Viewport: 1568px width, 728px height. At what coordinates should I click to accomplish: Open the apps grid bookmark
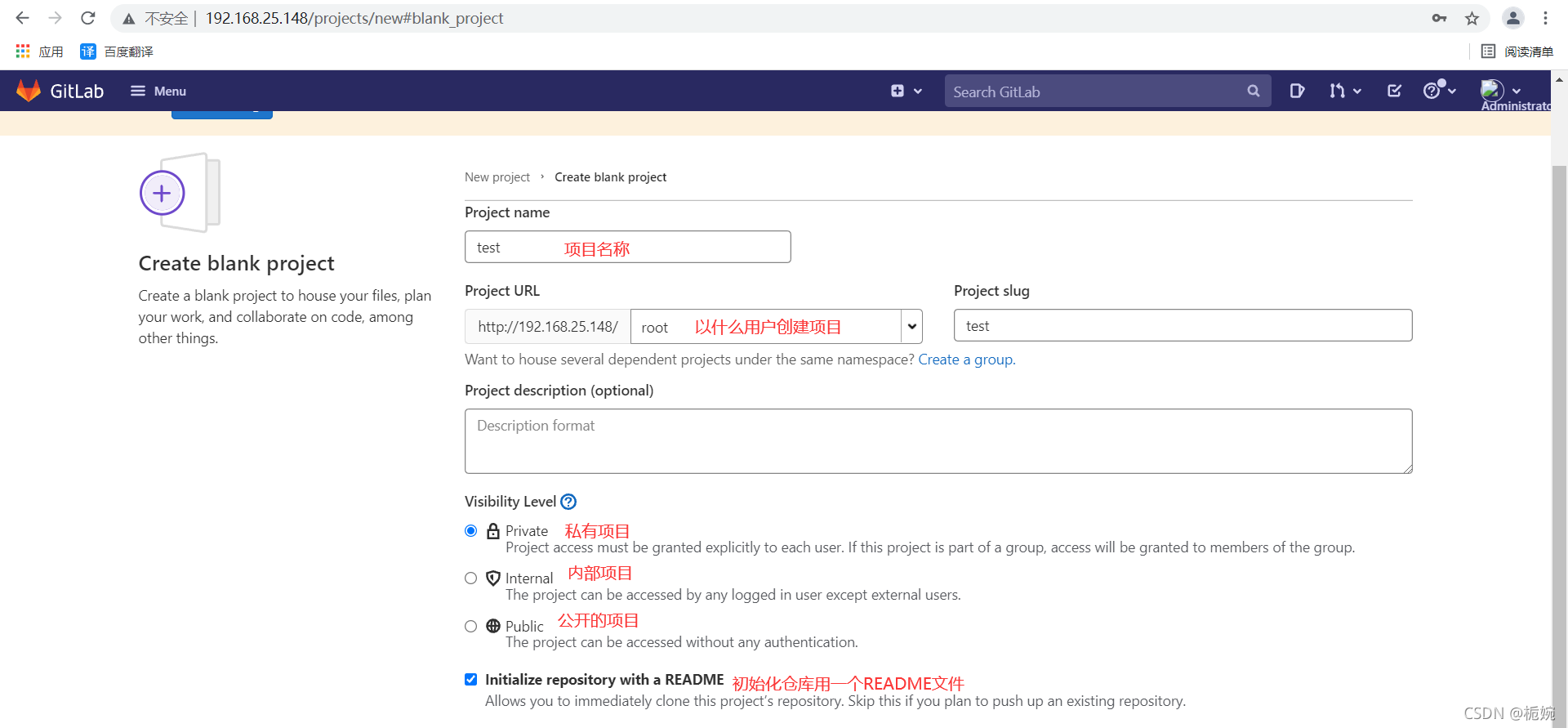point(39,51)
